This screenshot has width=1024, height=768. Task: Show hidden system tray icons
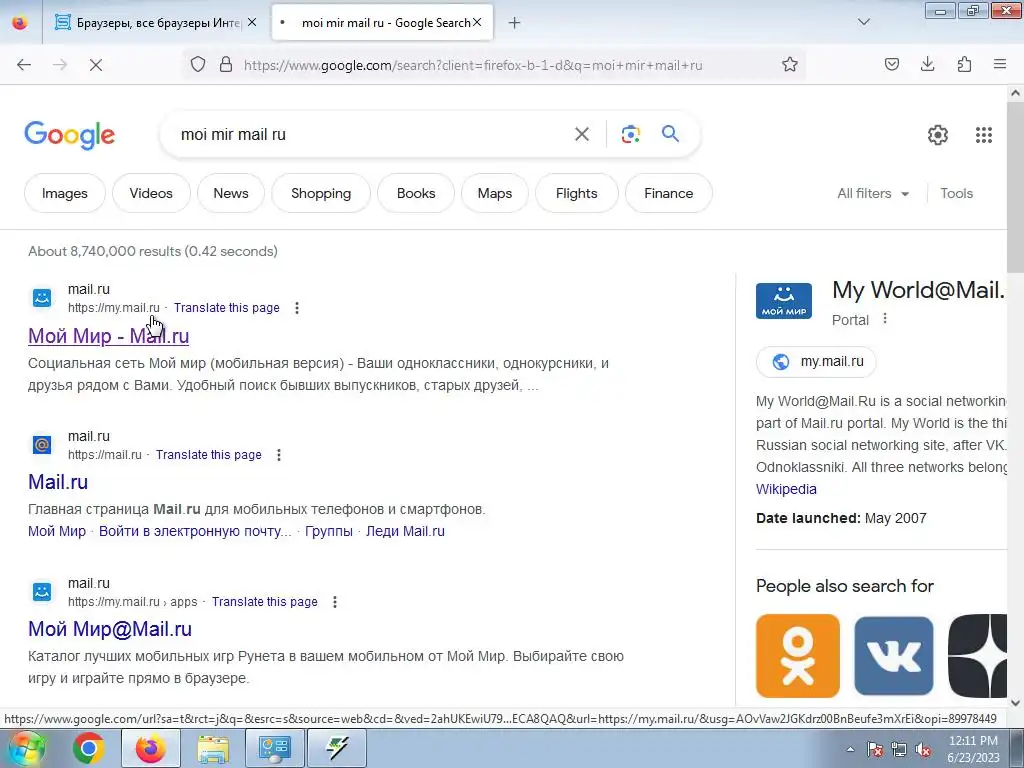pyautogui.click(x=850, y=750)
